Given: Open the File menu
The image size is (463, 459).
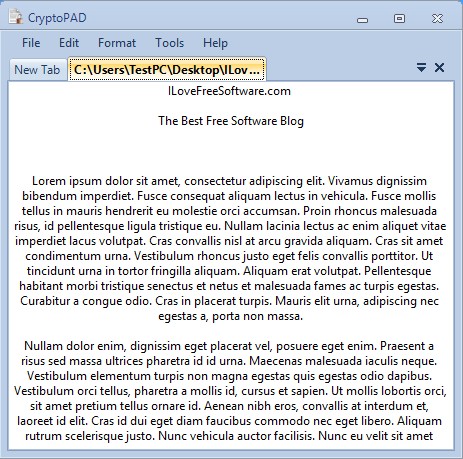Looking at the screenshot, I should click(x=31, y=43).
